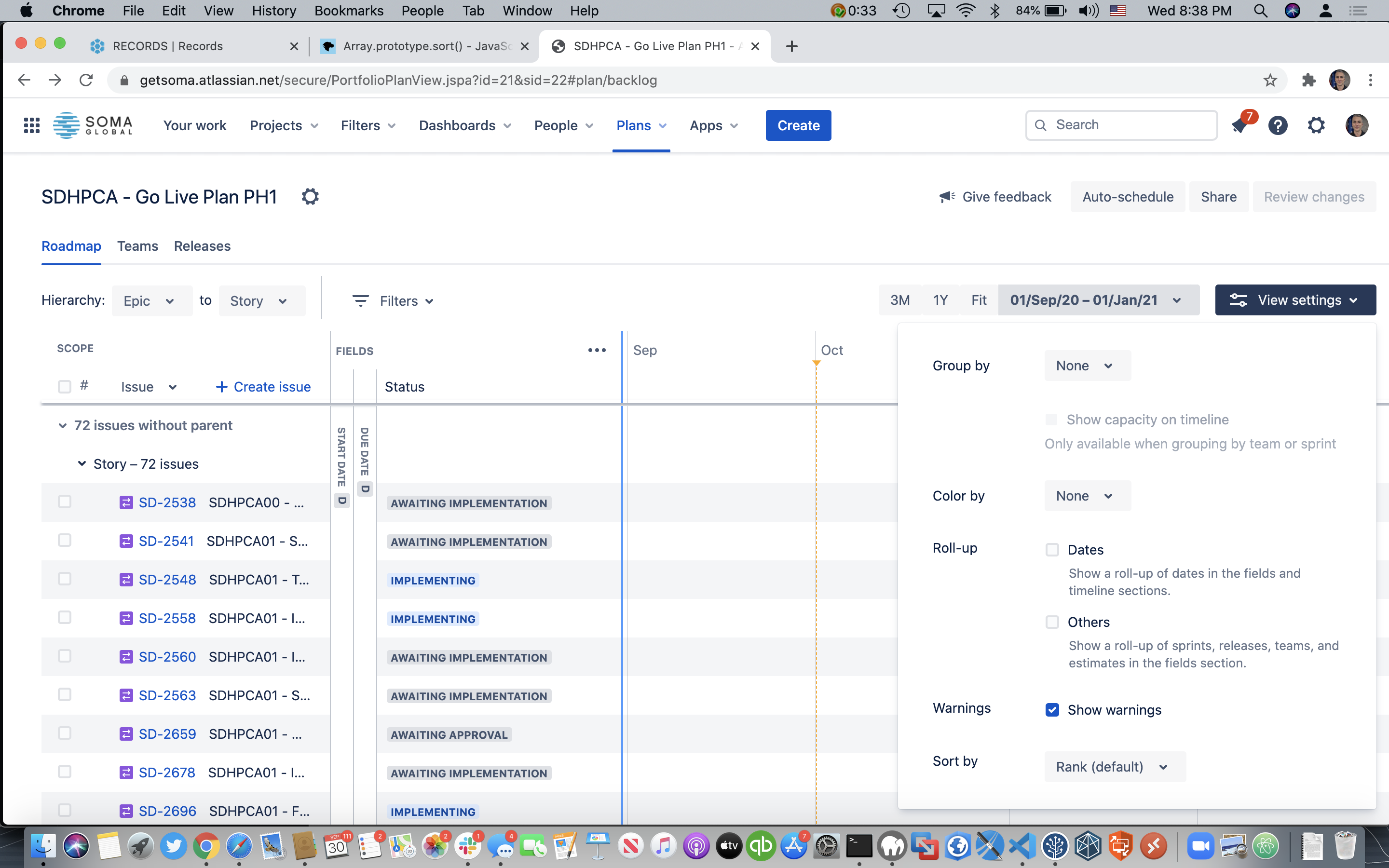
Task: Click the blue Create button
Action: [x=798, y=125]
